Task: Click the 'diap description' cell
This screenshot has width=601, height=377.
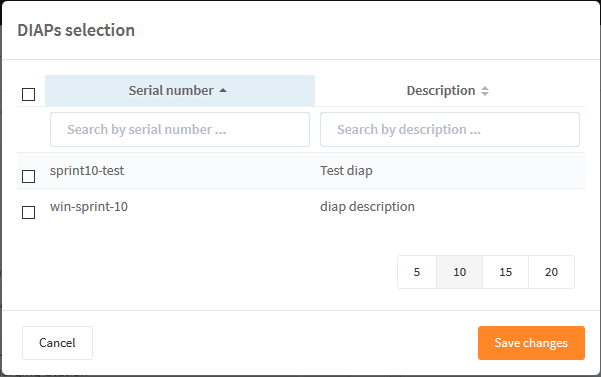Action: point(450,207)
